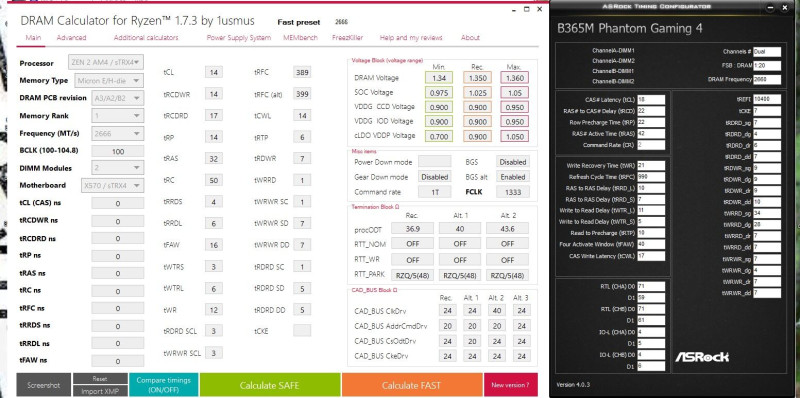Click cLDO VDDP Voltage Max. 1.050

pos(515,136)
